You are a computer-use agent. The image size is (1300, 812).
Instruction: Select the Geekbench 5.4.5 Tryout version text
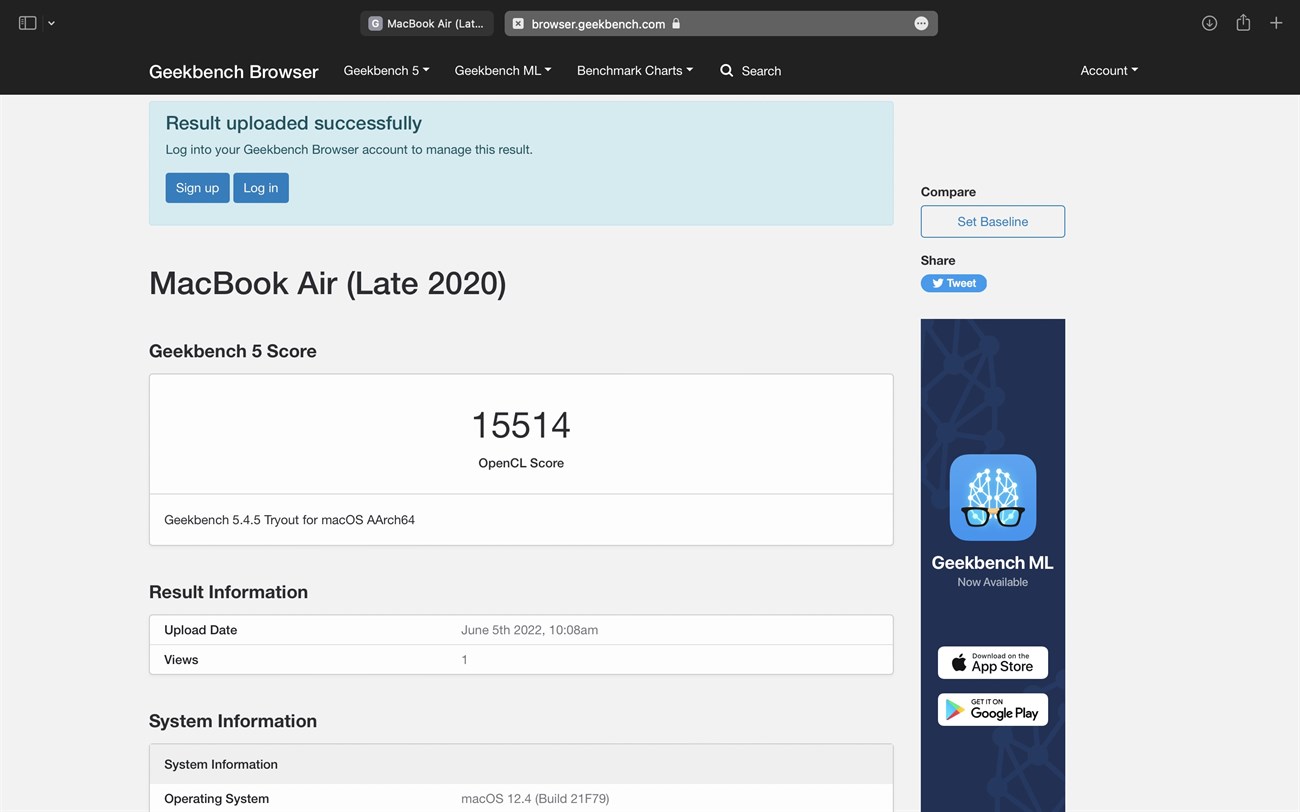point(289,520)
